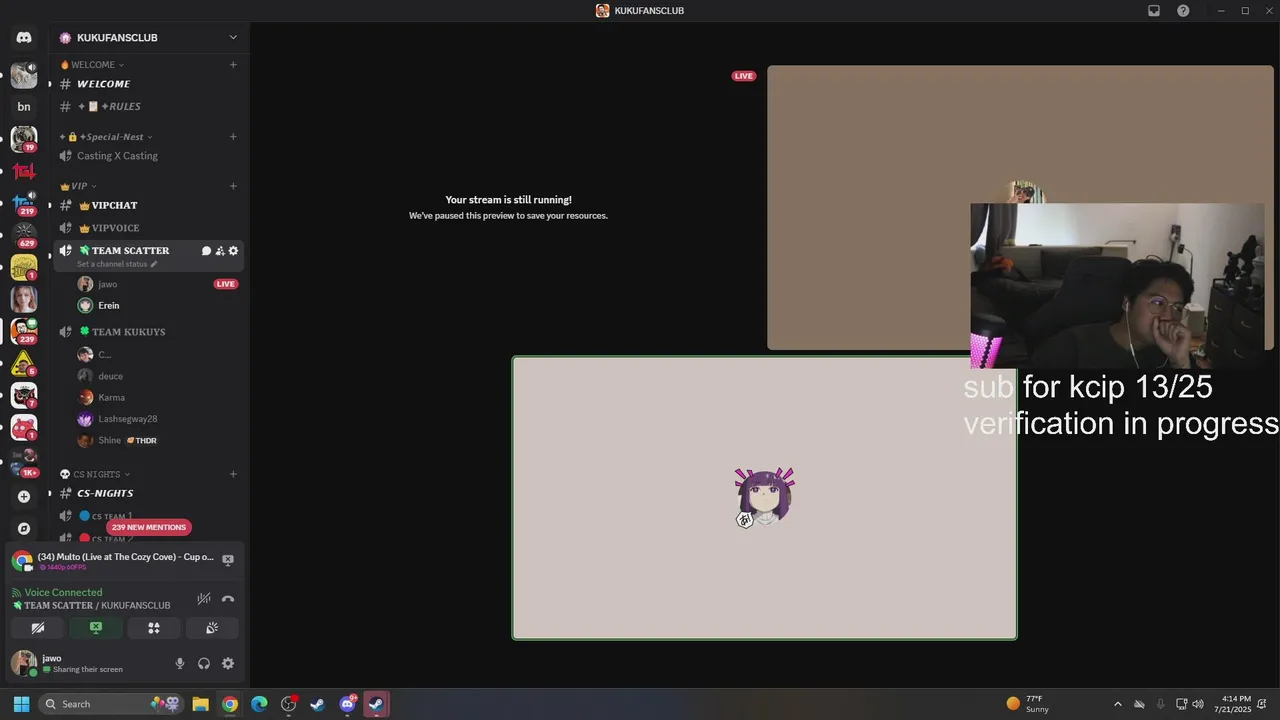1280x720 pixels.
Task: Open Discord icon in the taskbar
Action: (x=347, y=704)
